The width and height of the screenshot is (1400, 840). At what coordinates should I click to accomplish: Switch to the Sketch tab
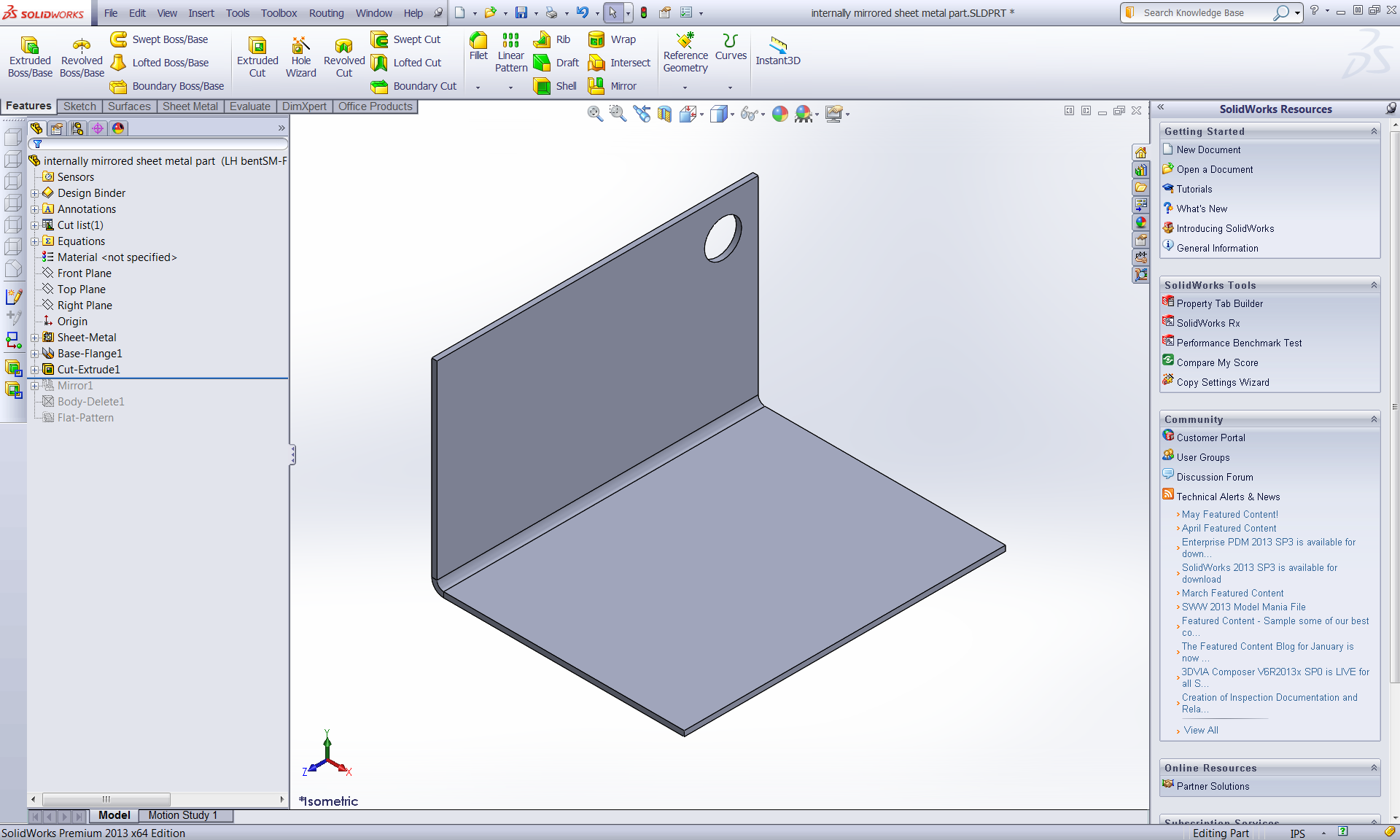coord(79,106)
